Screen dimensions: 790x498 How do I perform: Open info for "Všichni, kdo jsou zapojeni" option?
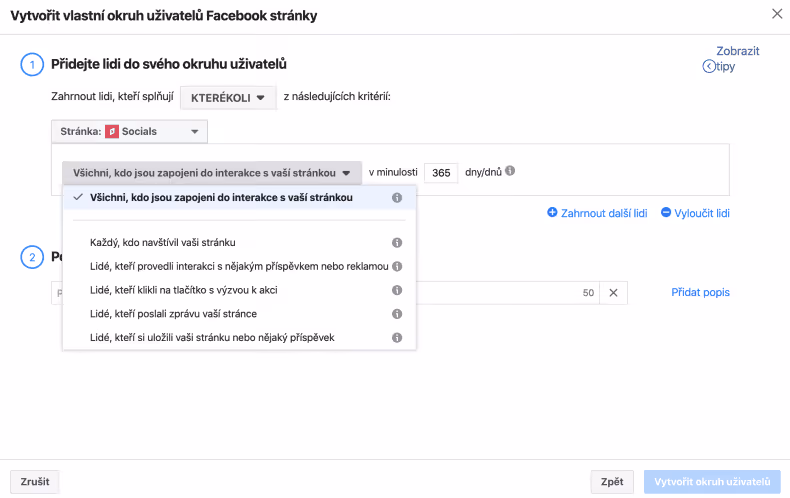397,198
